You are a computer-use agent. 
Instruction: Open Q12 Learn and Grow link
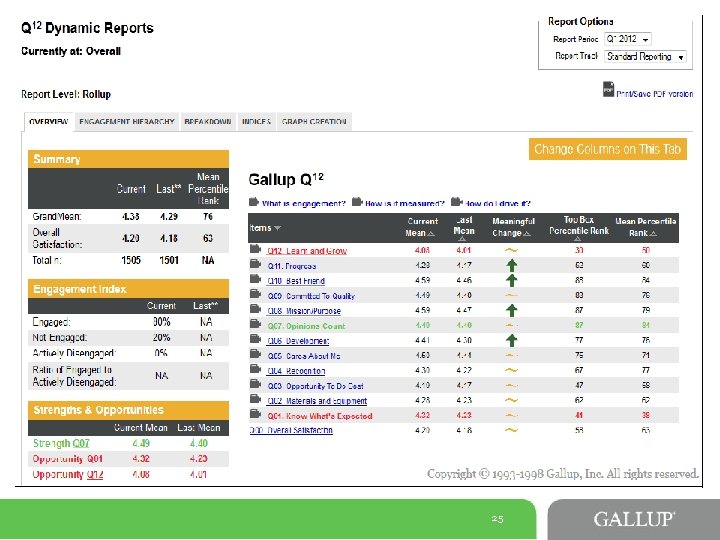[307, 251]
